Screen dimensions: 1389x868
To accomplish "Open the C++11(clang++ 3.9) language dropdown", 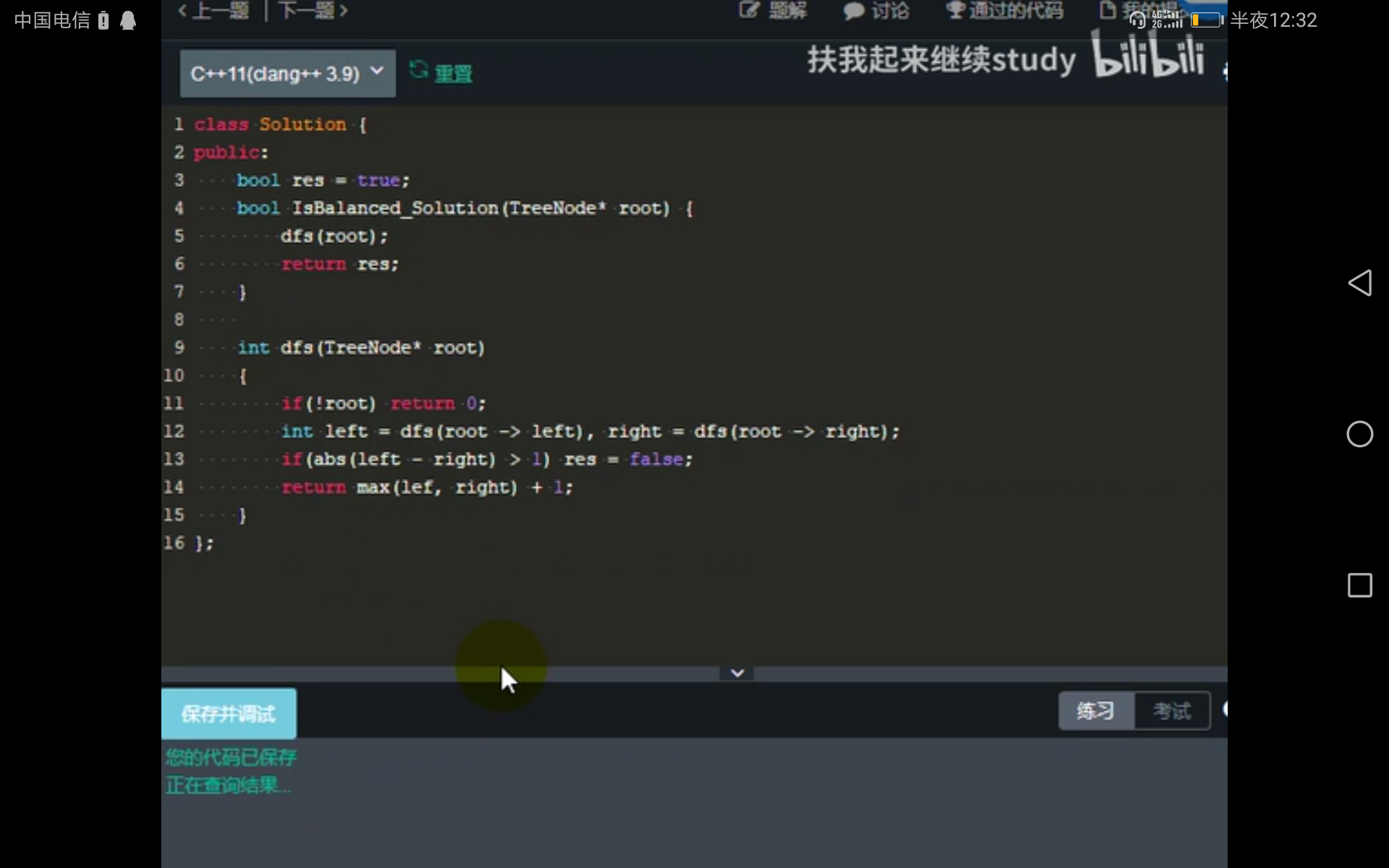I will [286, 72].
